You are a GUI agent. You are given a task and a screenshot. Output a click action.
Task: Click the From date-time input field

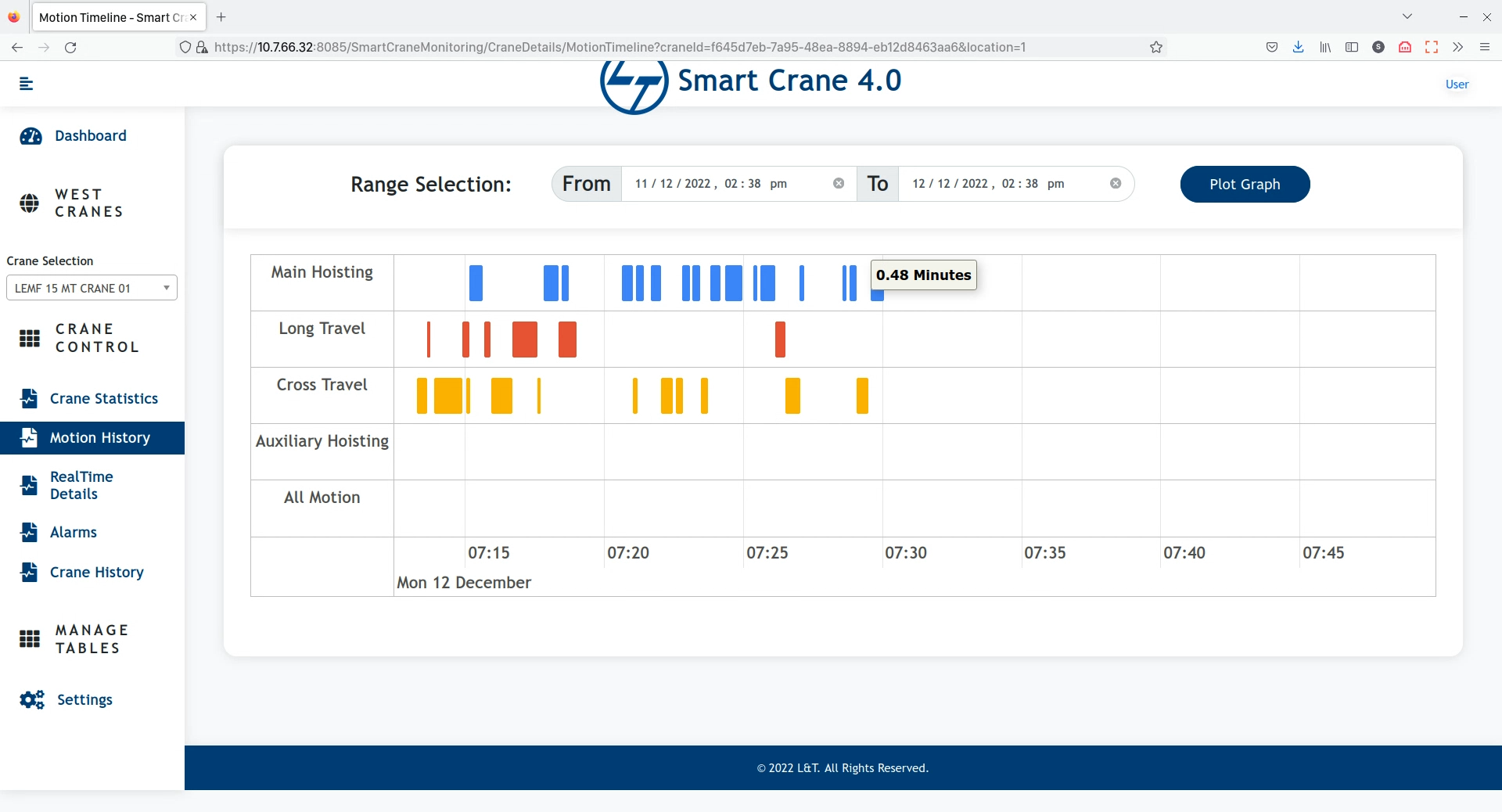(x=738, y=184)
